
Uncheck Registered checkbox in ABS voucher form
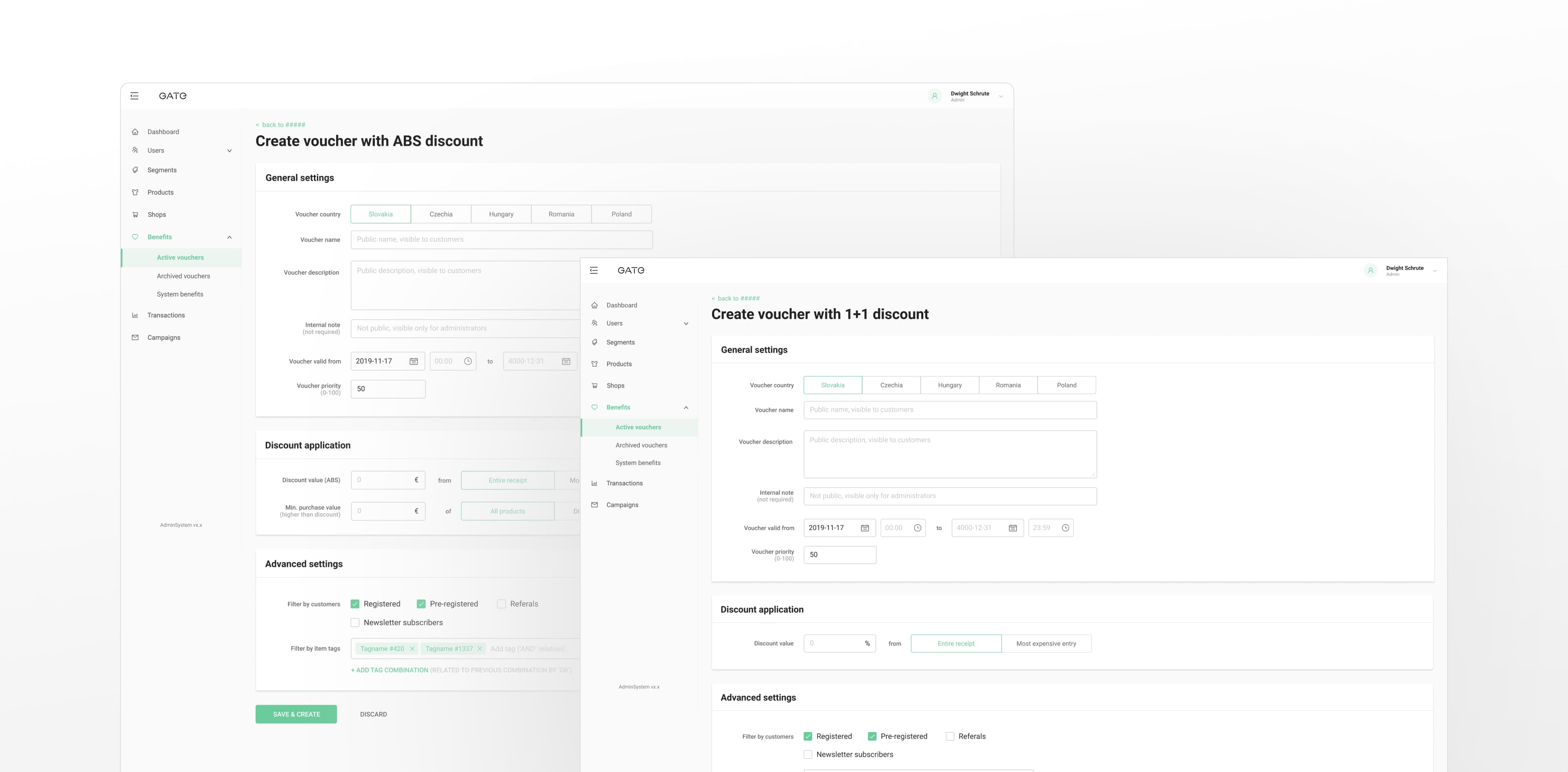click(x=355, y=604)
